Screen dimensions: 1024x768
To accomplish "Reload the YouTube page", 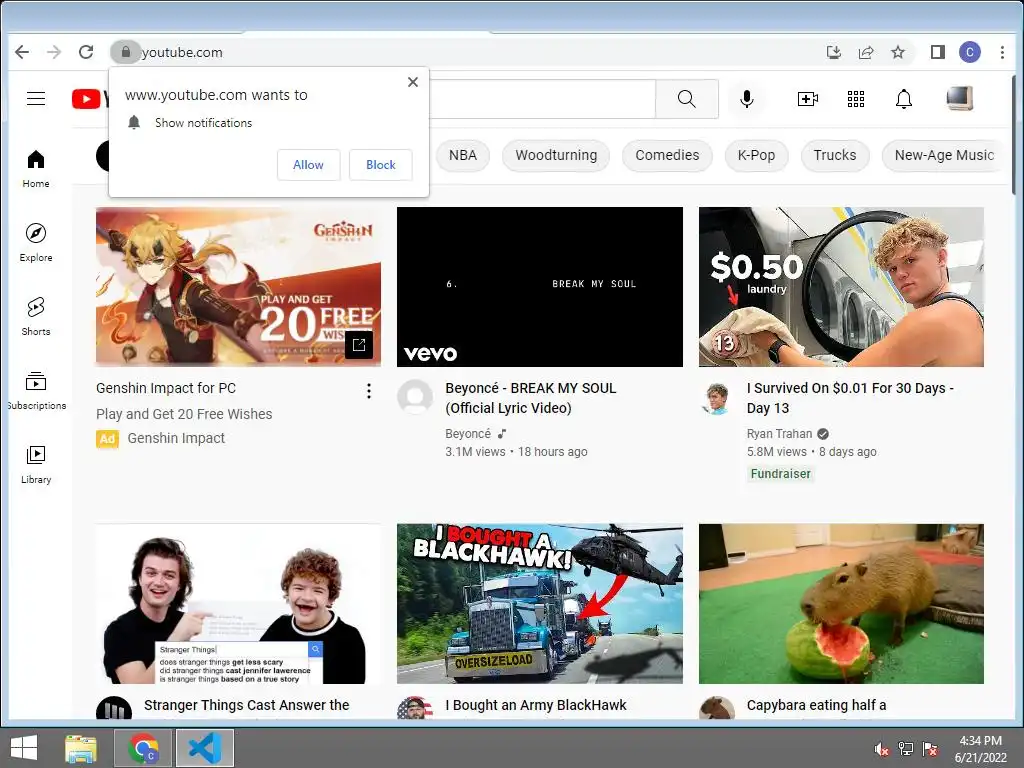I will [86, 52].
